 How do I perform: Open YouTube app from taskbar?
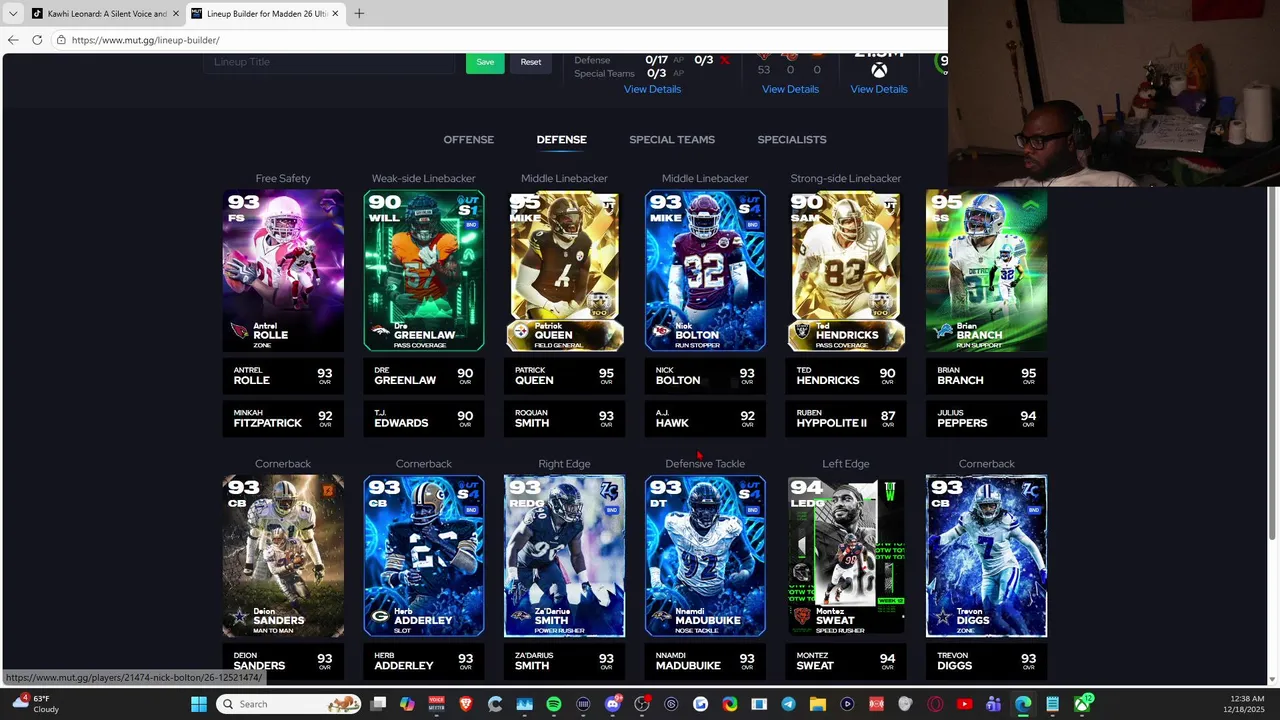(964, 704)
